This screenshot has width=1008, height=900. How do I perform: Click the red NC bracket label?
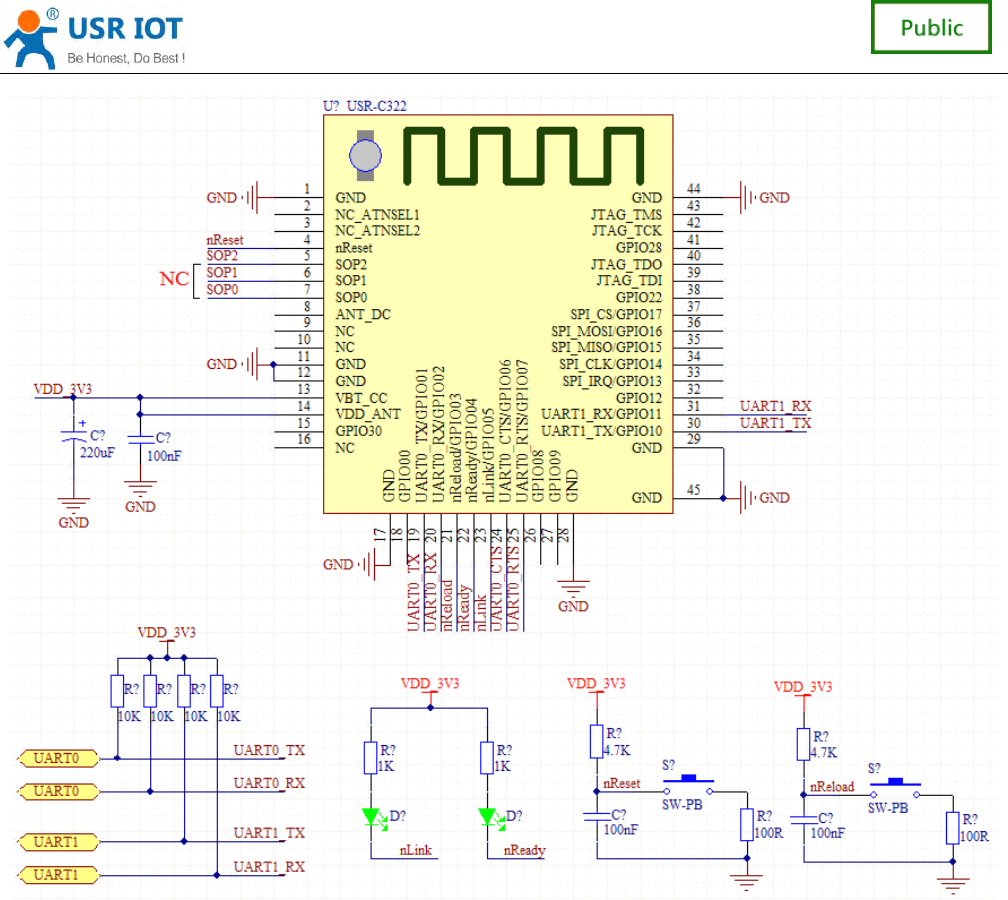pos(174,279)
